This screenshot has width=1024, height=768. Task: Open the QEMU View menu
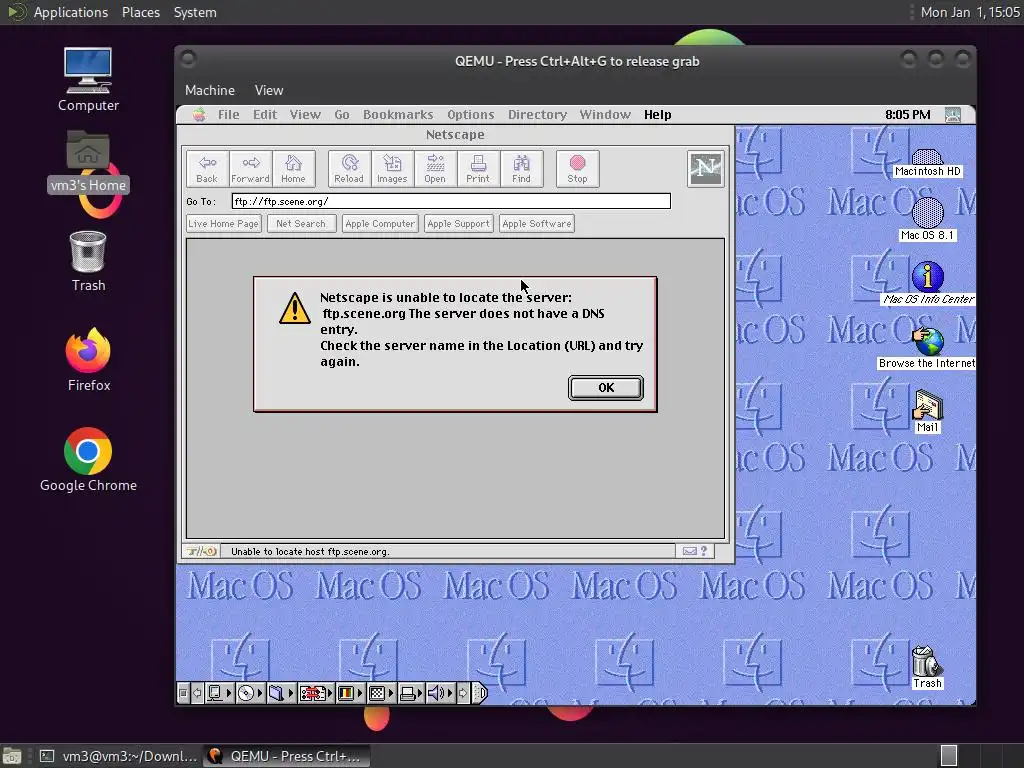pyautogui.click(x=269, y=90)
